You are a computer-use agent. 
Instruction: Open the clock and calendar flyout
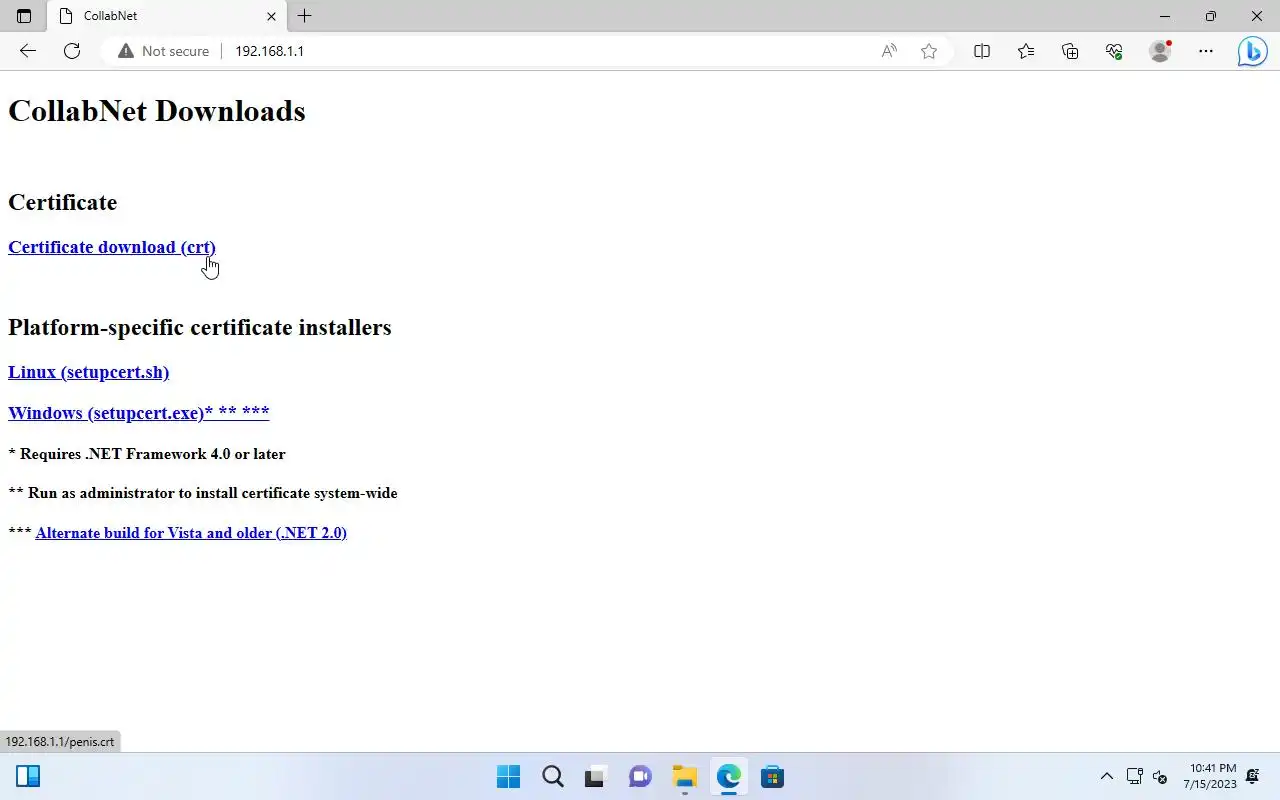pyautogui.click(x=1209, y=777)
